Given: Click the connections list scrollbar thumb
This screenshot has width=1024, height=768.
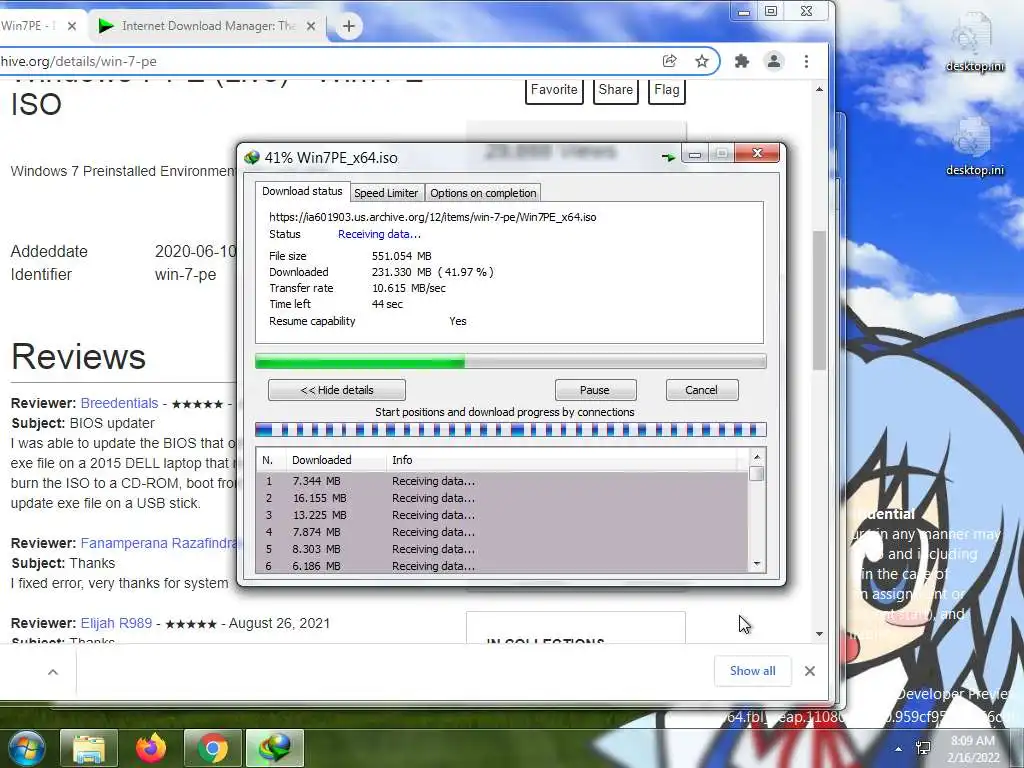Looking at the screenshot, I should (x=757, y=474).
